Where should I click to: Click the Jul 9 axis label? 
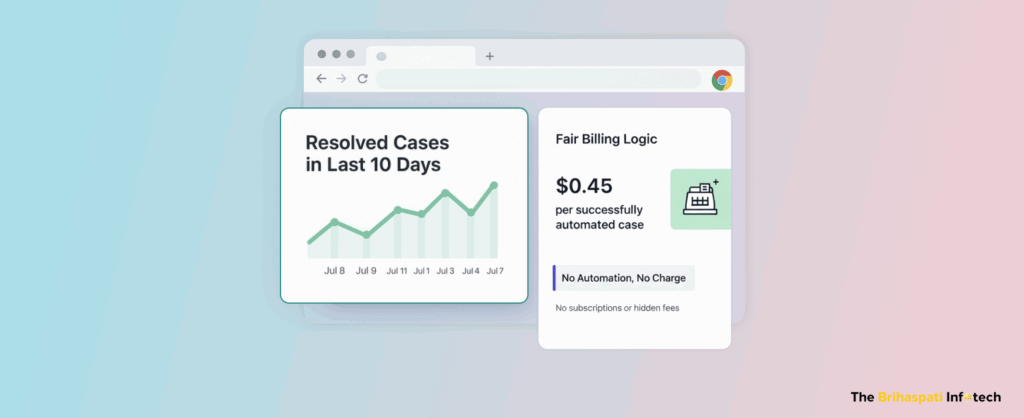366,270
